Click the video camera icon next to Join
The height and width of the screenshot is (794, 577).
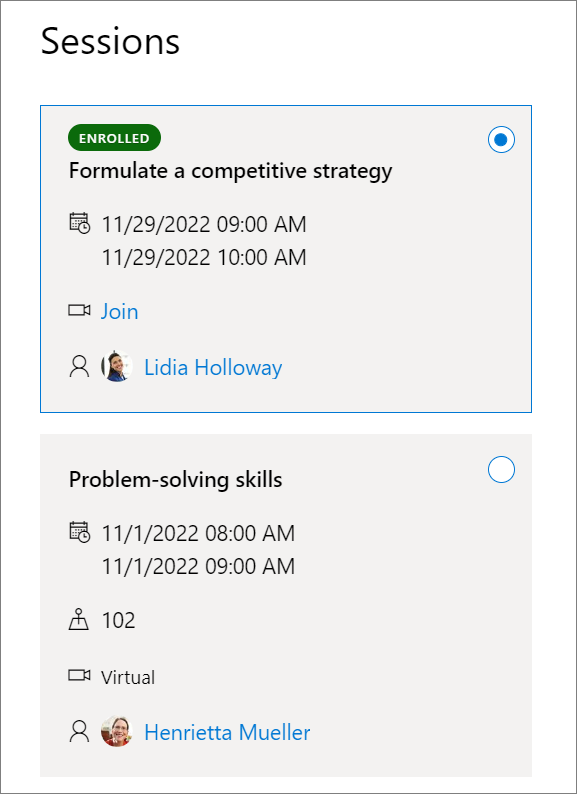(x=80, y=310)
